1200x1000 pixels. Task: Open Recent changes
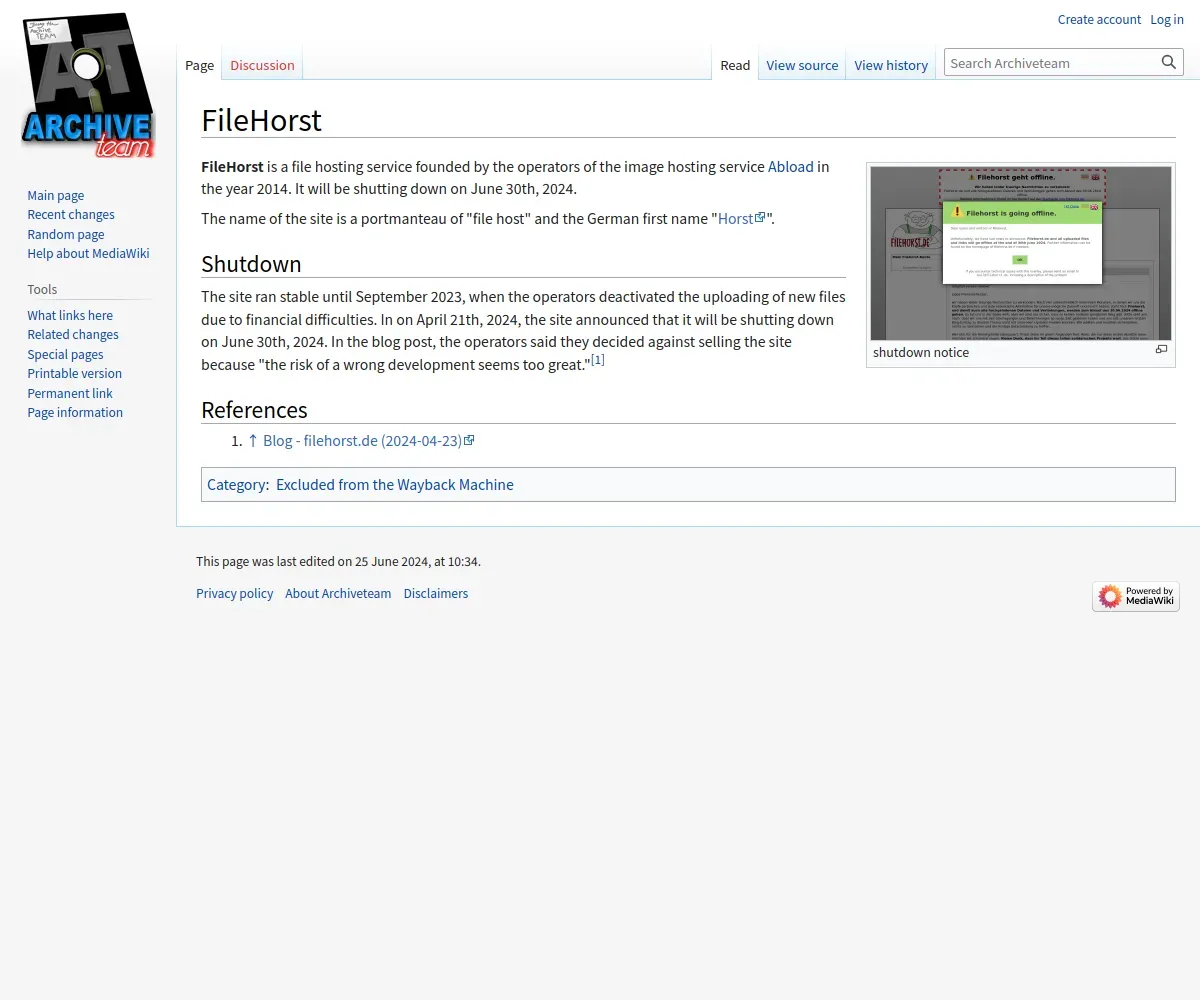click(x=71, y=215)
